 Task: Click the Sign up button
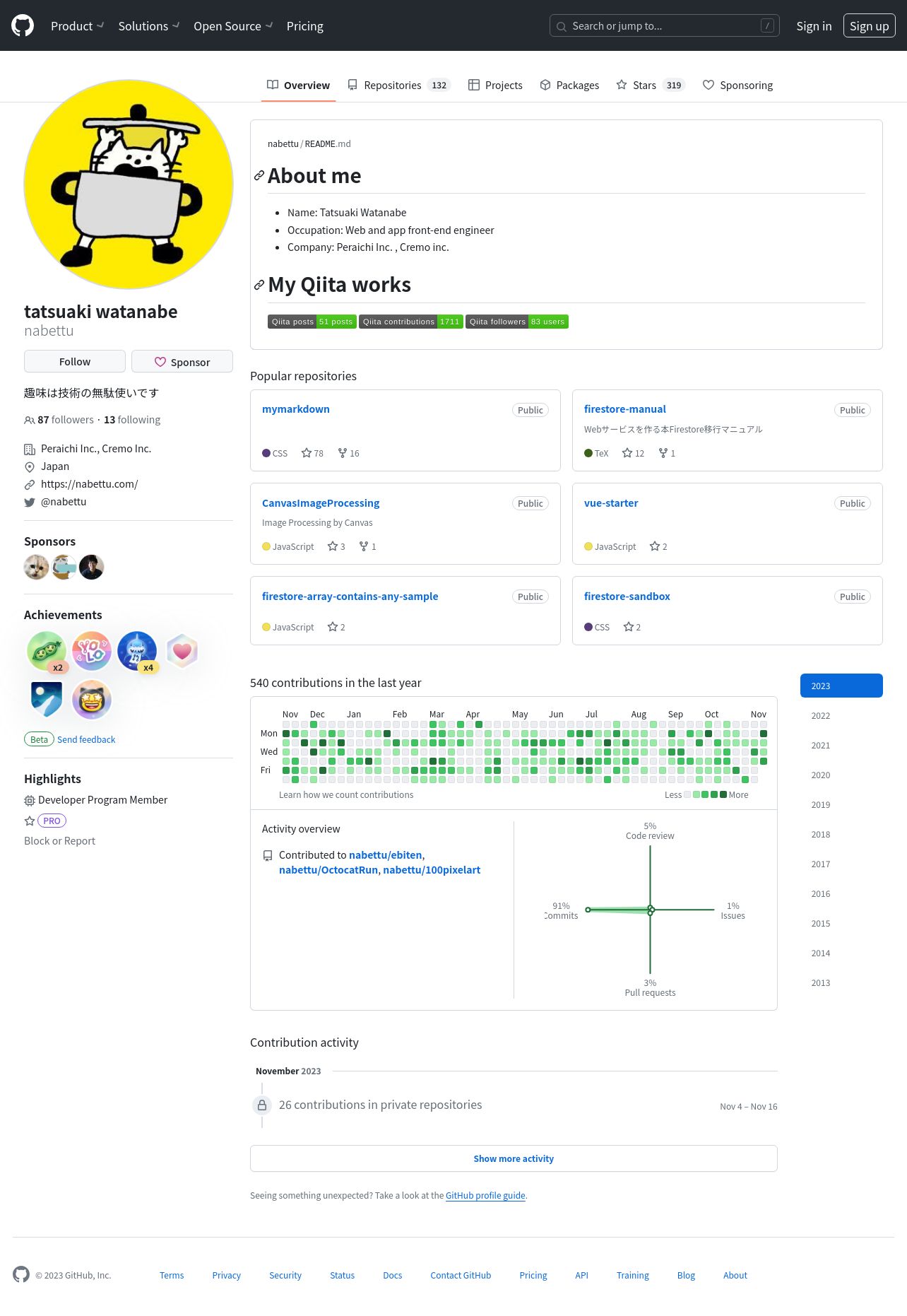[x=869, y=26]
